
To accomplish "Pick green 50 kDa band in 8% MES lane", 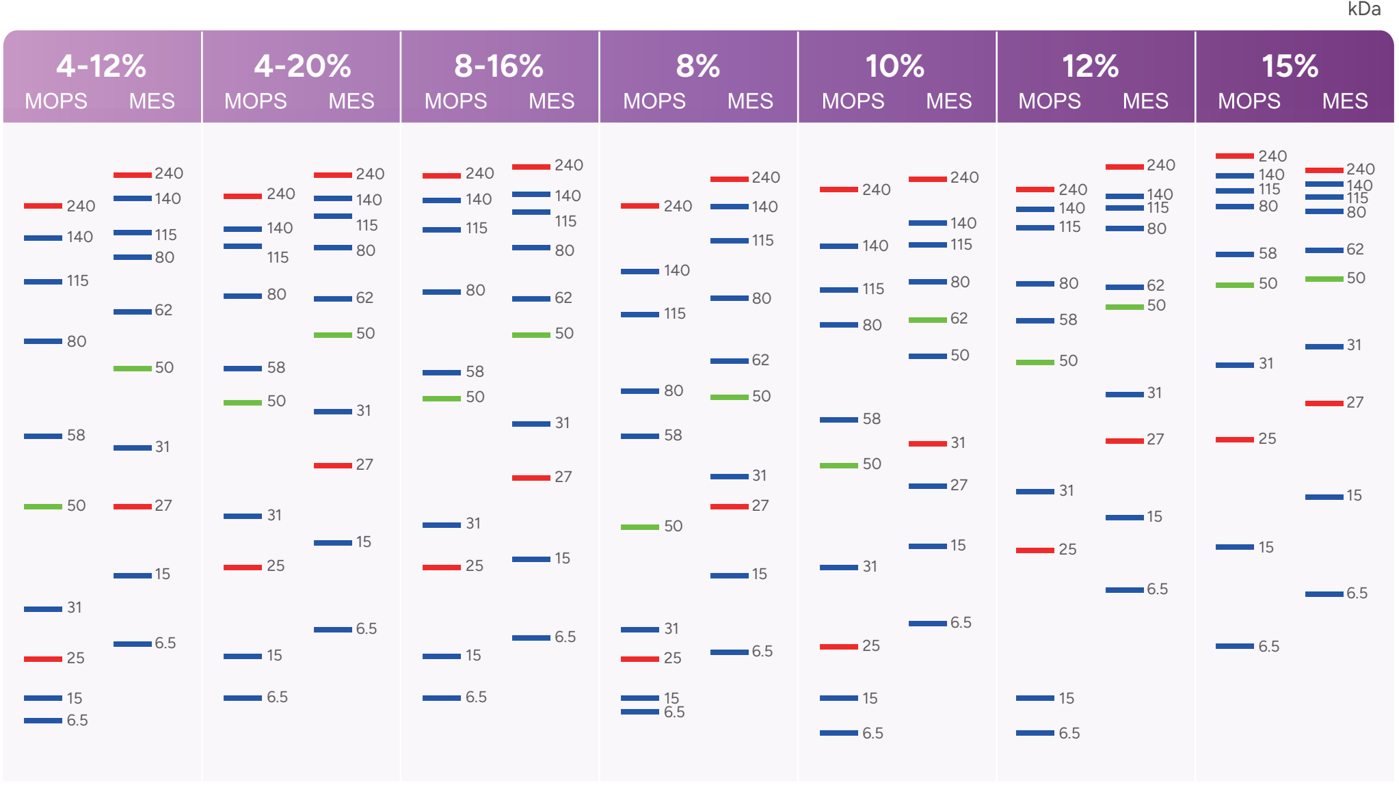I will 729,397.
